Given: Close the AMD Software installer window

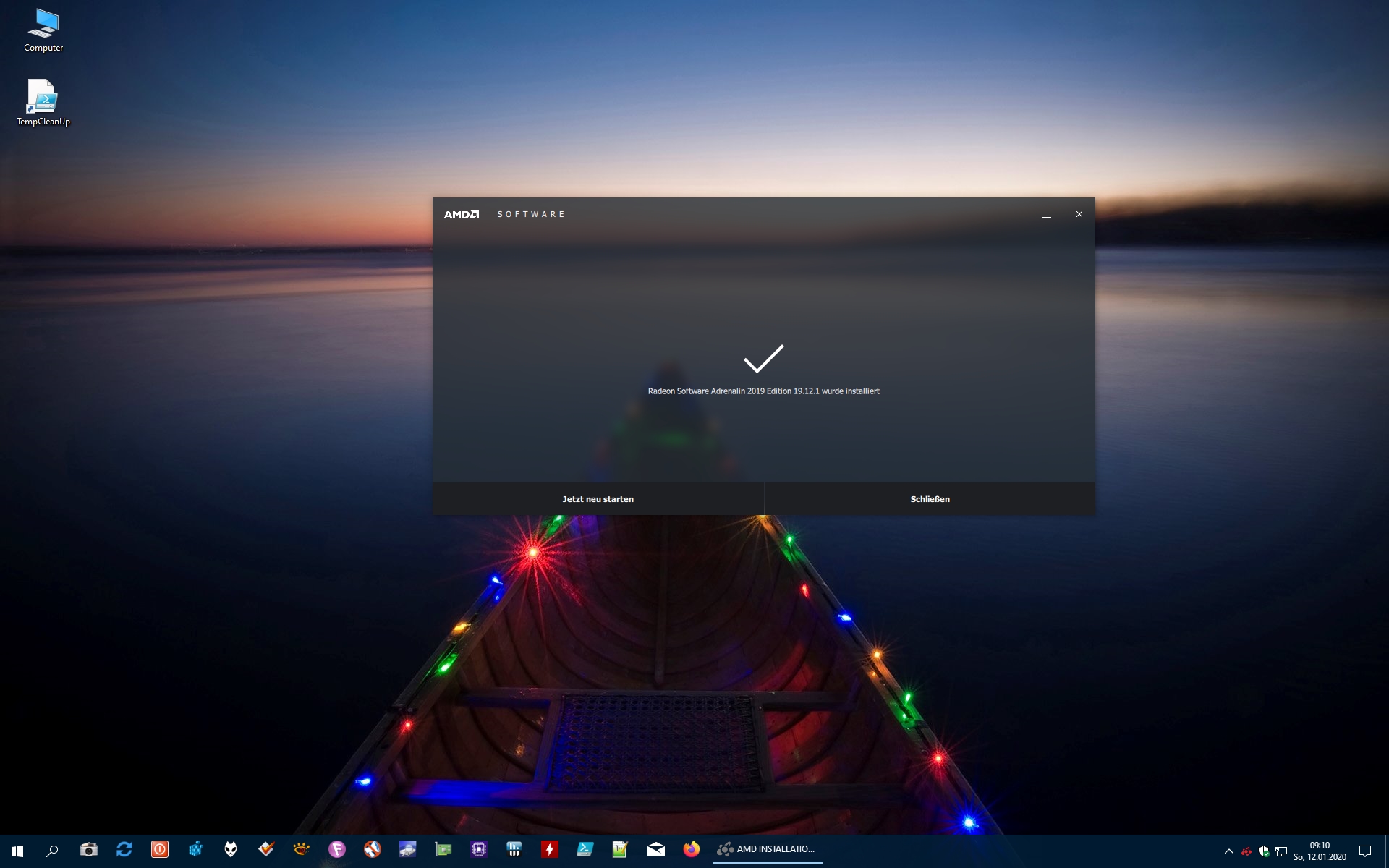Looking at the screenshot, I should point(1079,215).
